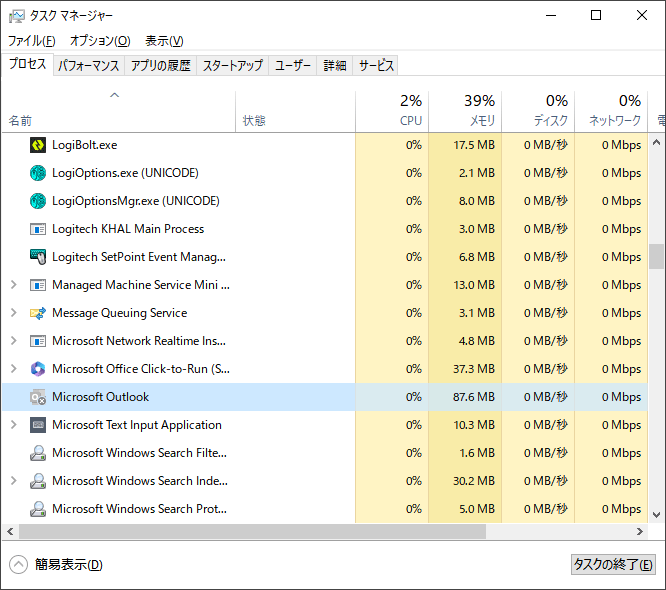Click the Microsoft Outlook process icon
The height and width of the screenshot is (590, 666).
pyautogui.click(x=38, y=397)
